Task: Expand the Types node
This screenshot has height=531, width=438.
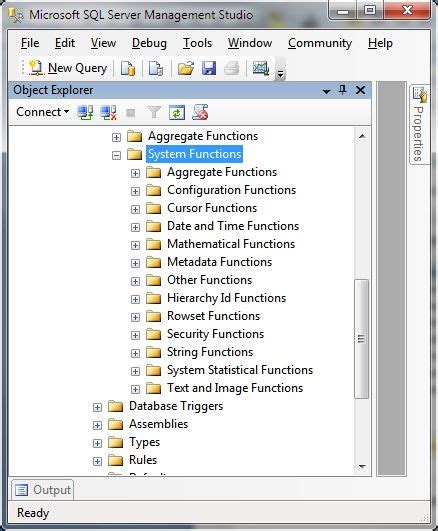Action: point(97,443)
